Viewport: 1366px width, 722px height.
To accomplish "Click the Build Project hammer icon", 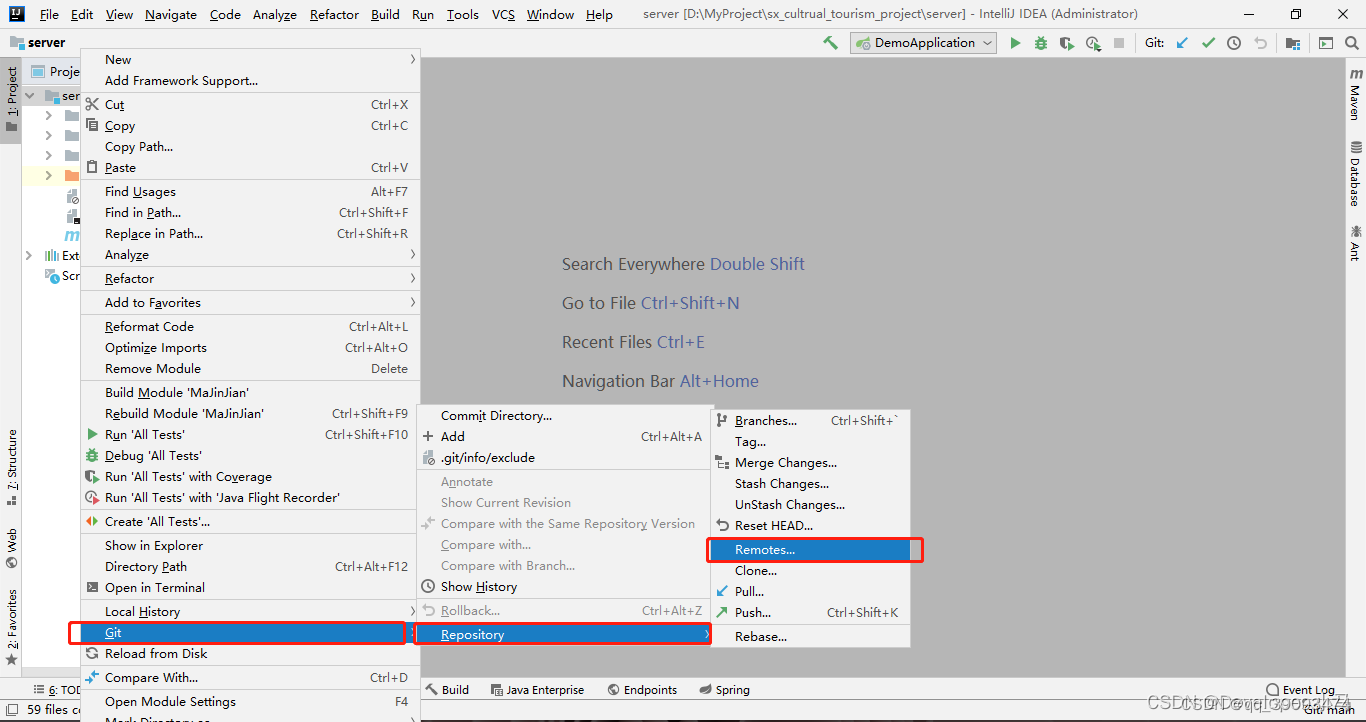I will coord(830,43).
